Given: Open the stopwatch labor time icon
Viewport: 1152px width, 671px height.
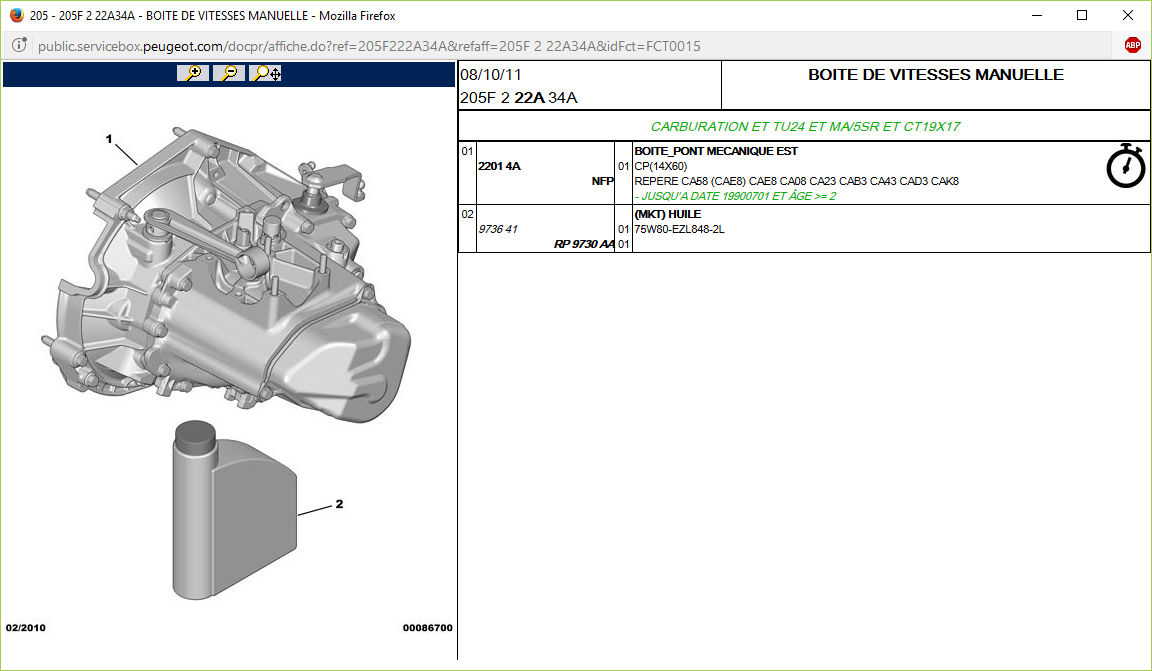Looking at the screenshot, I should 1125,166.
